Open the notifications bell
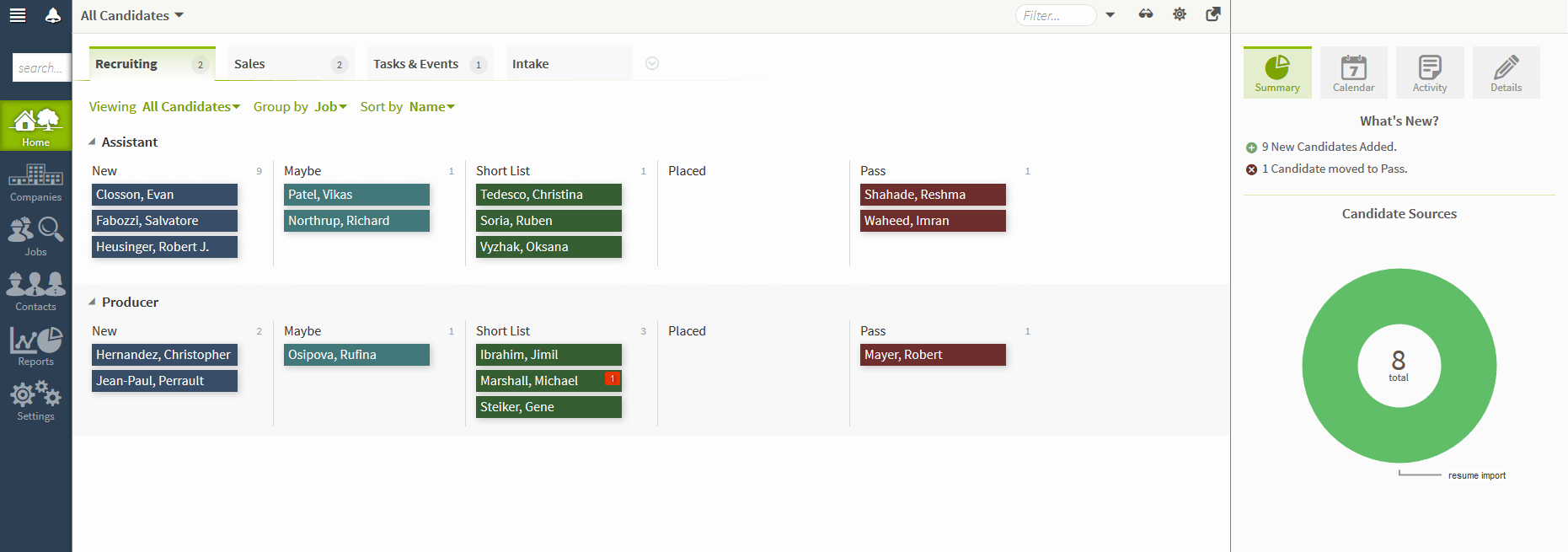 point(53,15)
